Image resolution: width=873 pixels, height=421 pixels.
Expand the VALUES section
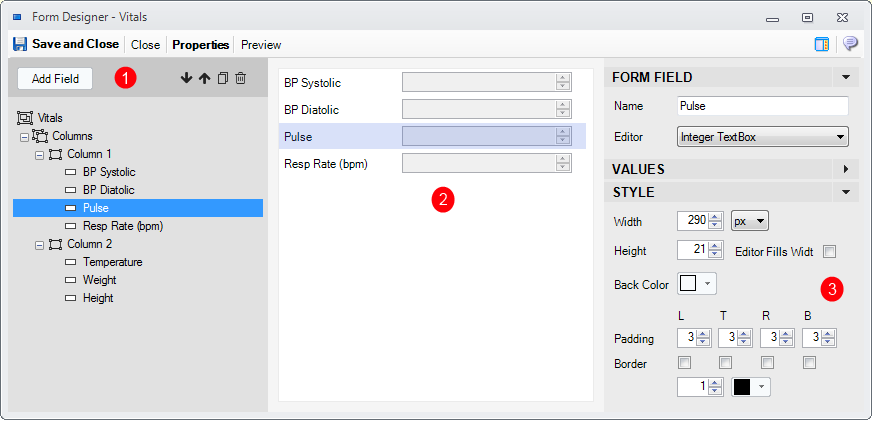(845, 169)
